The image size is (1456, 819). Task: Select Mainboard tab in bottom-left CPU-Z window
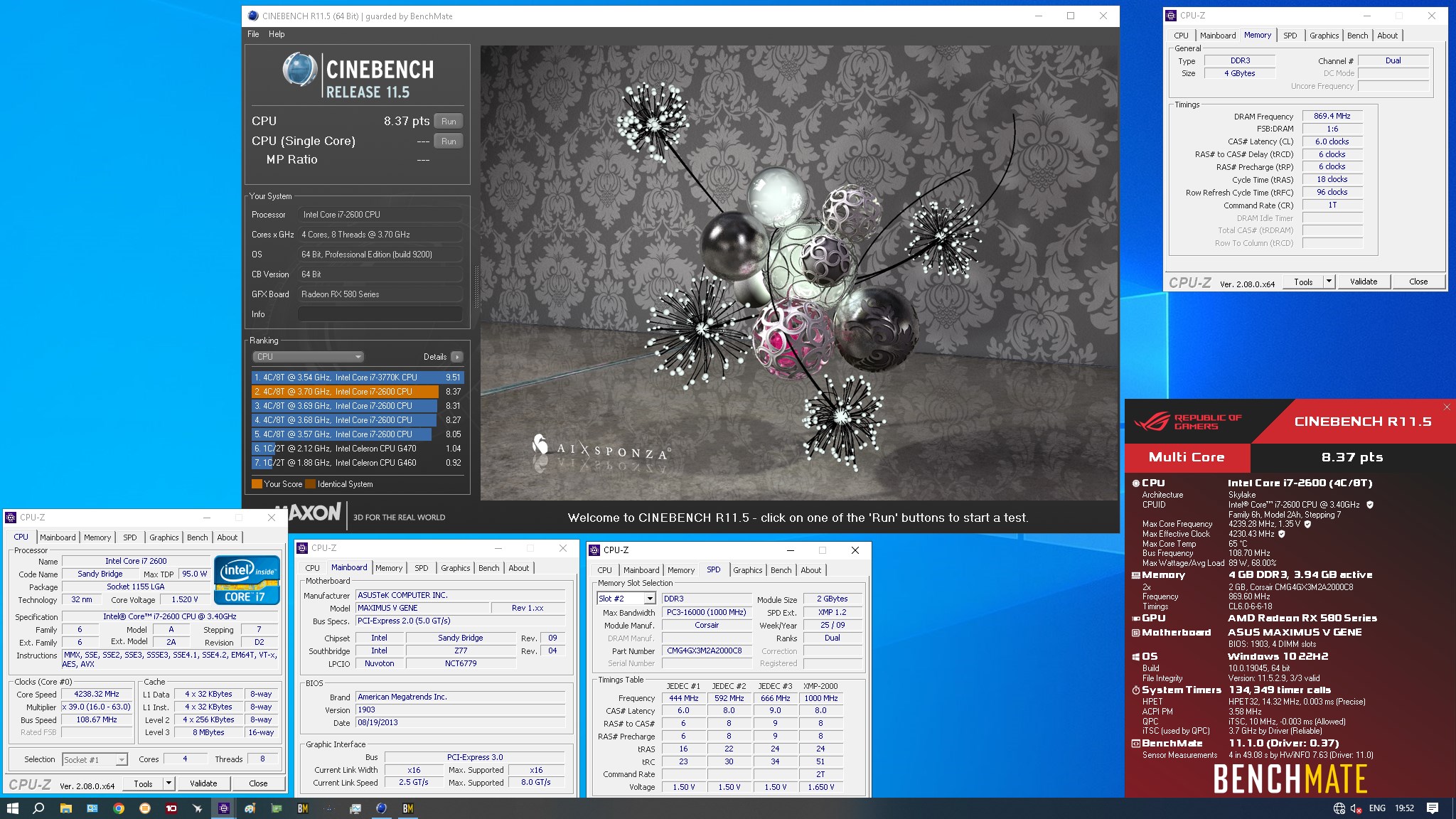pos(58,537)
